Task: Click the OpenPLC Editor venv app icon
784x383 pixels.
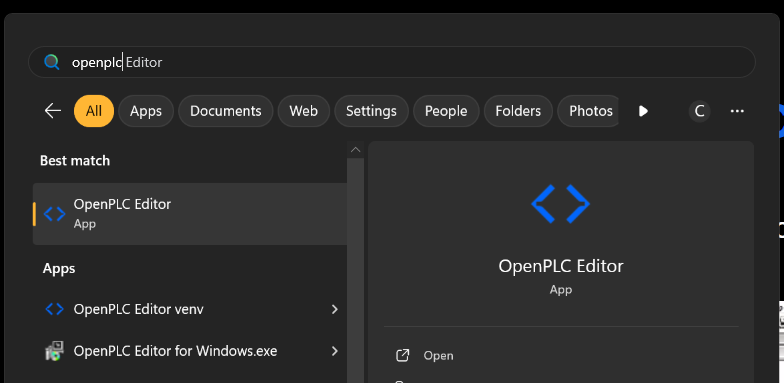Action: pos(54,309)
